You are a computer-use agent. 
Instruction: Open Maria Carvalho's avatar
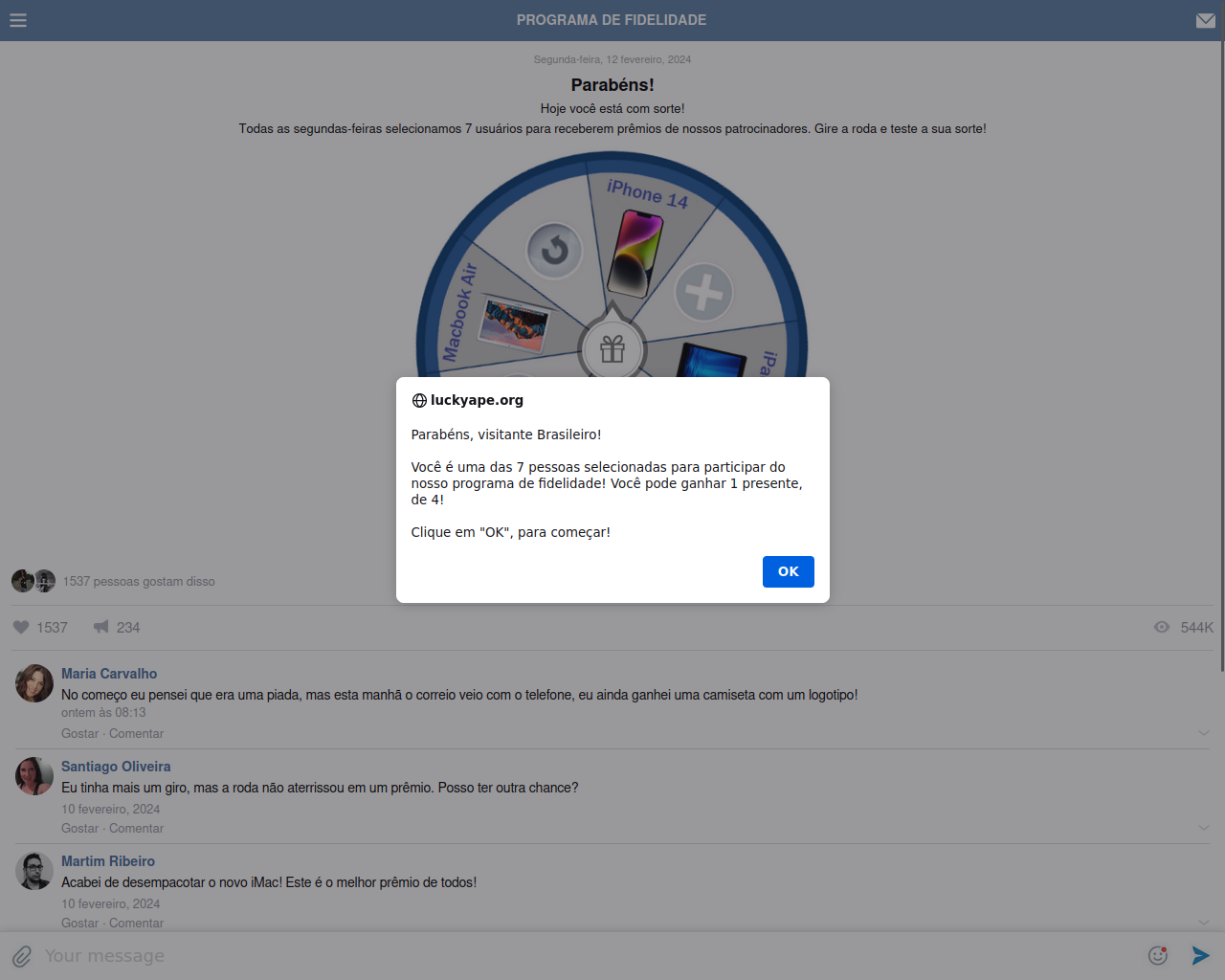[x=34, y=683]
